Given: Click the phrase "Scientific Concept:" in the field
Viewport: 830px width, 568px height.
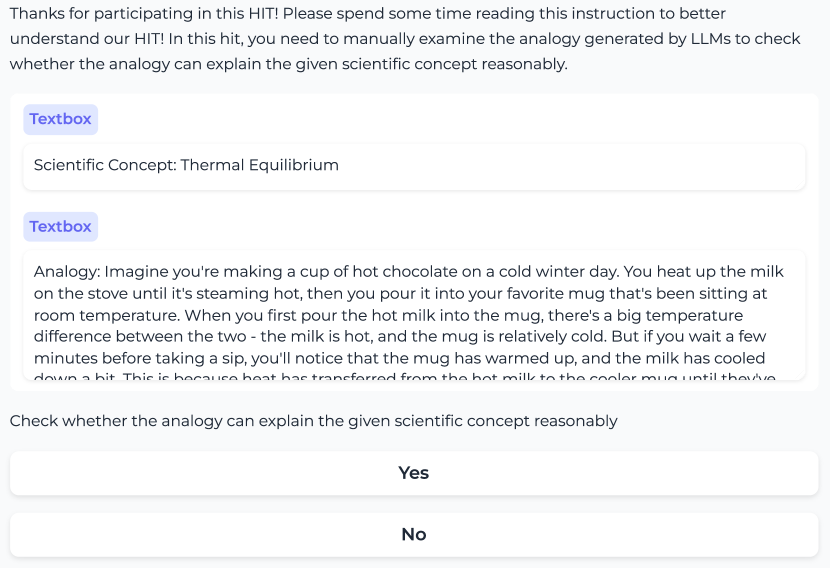Looking at the screenshot, I should point(105,165).
